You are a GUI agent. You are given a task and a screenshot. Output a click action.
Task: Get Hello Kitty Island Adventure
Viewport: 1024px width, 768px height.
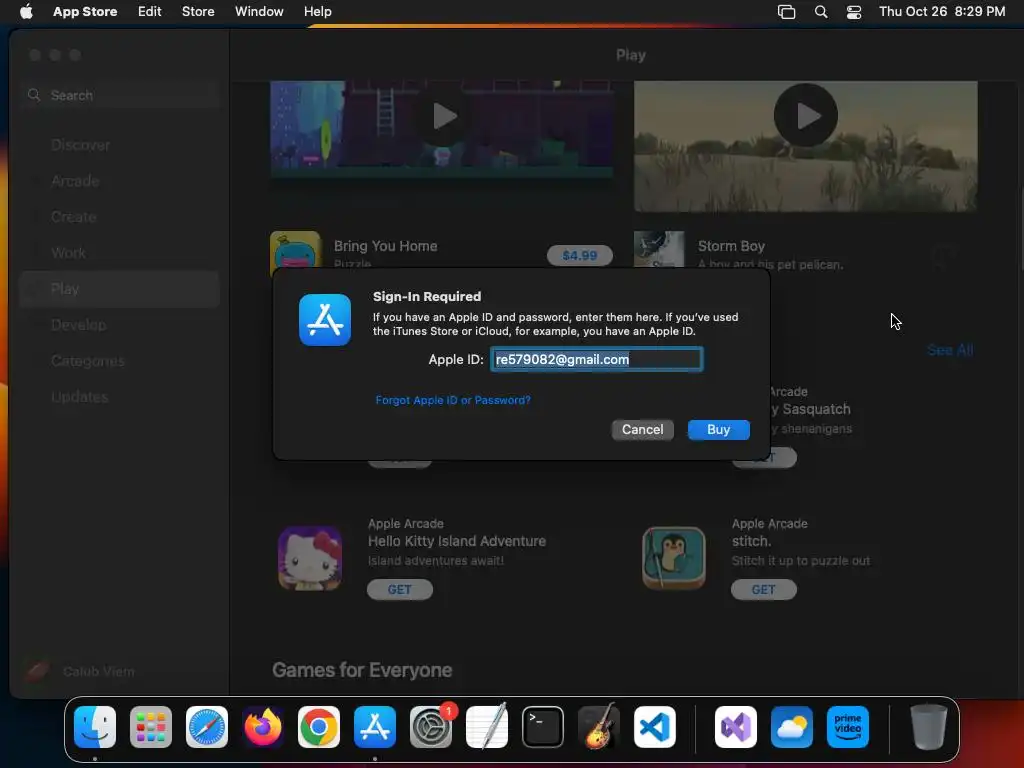[x=400, y=590]
